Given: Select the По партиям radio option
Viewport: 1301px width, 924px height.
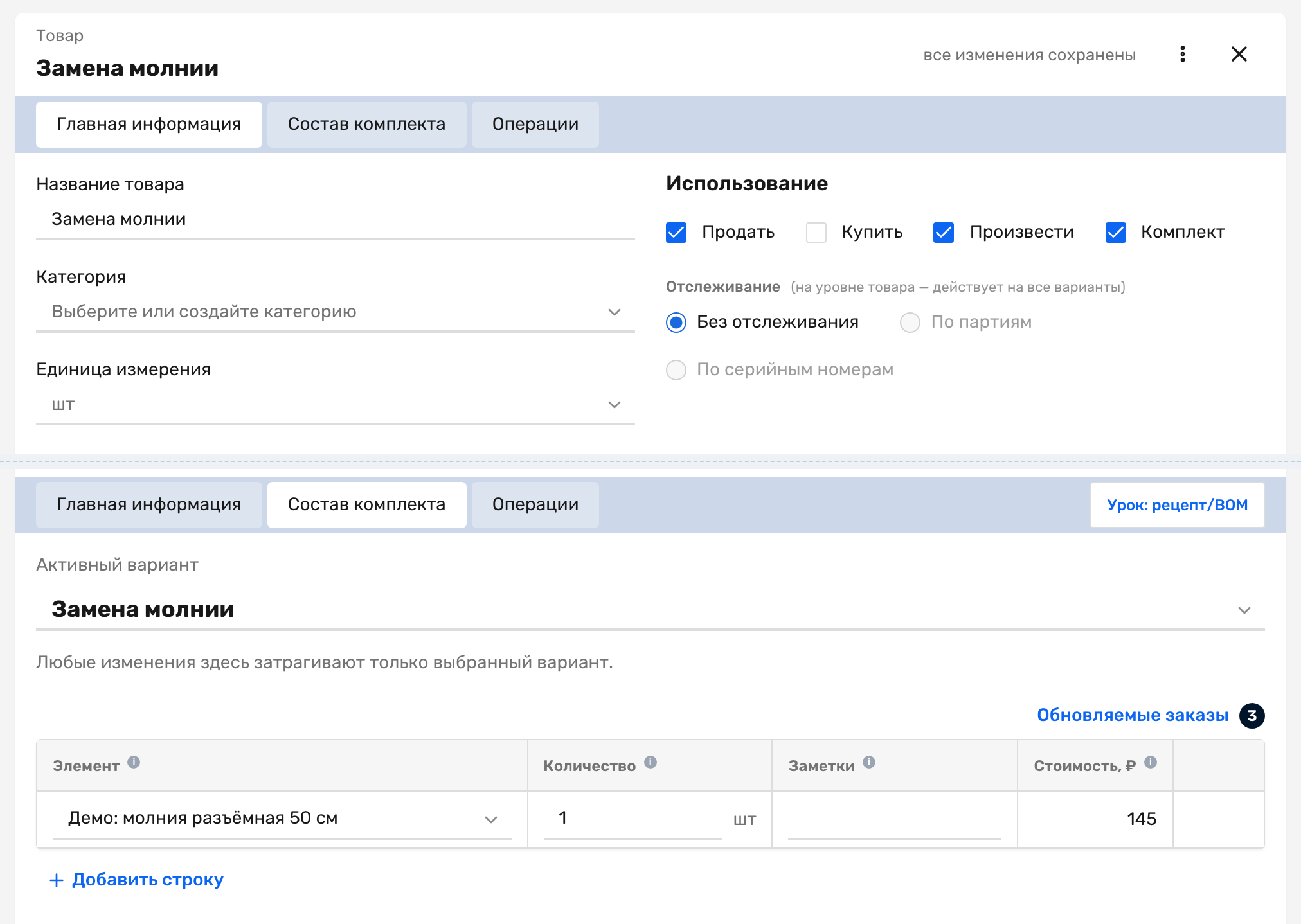Looking at the screenshot, I should pos(910,323).
